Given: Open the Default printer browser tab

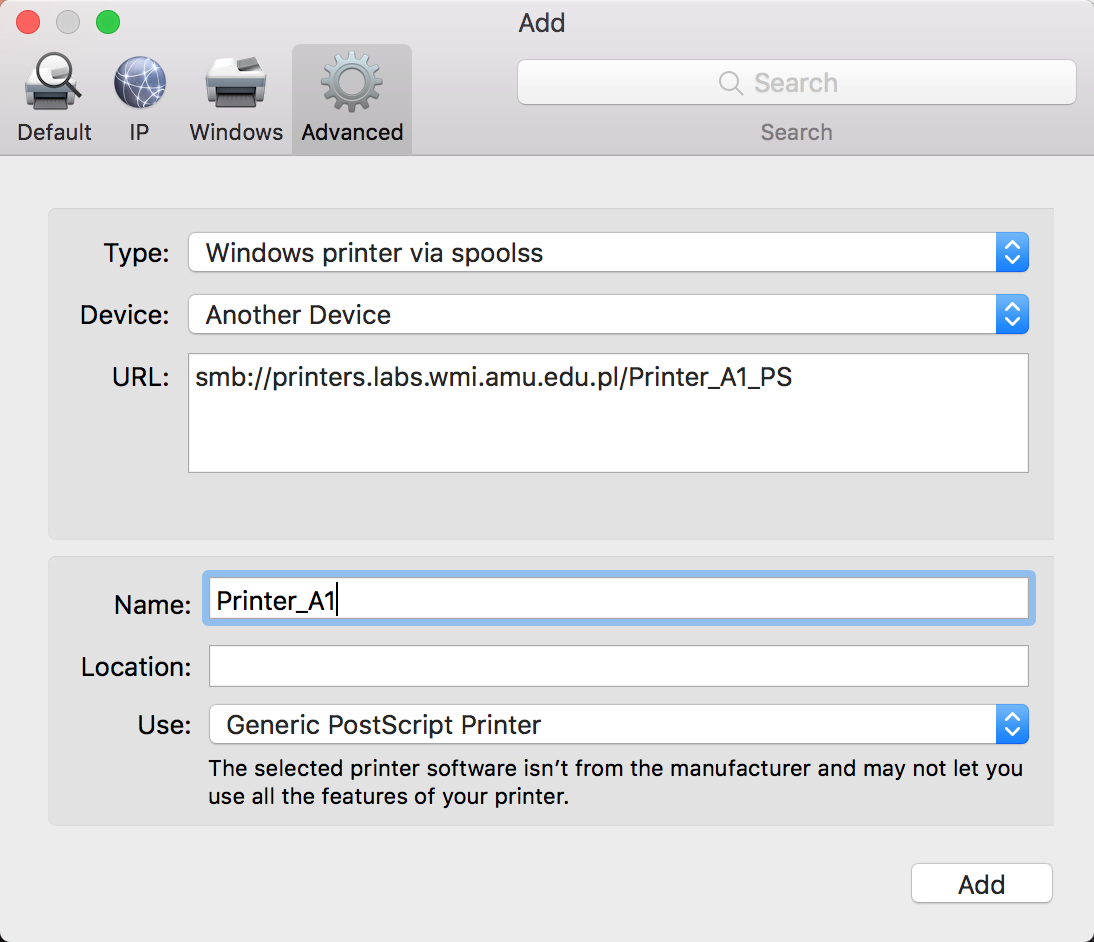Looking at the screenshot, I should click(x=54, y=98).
